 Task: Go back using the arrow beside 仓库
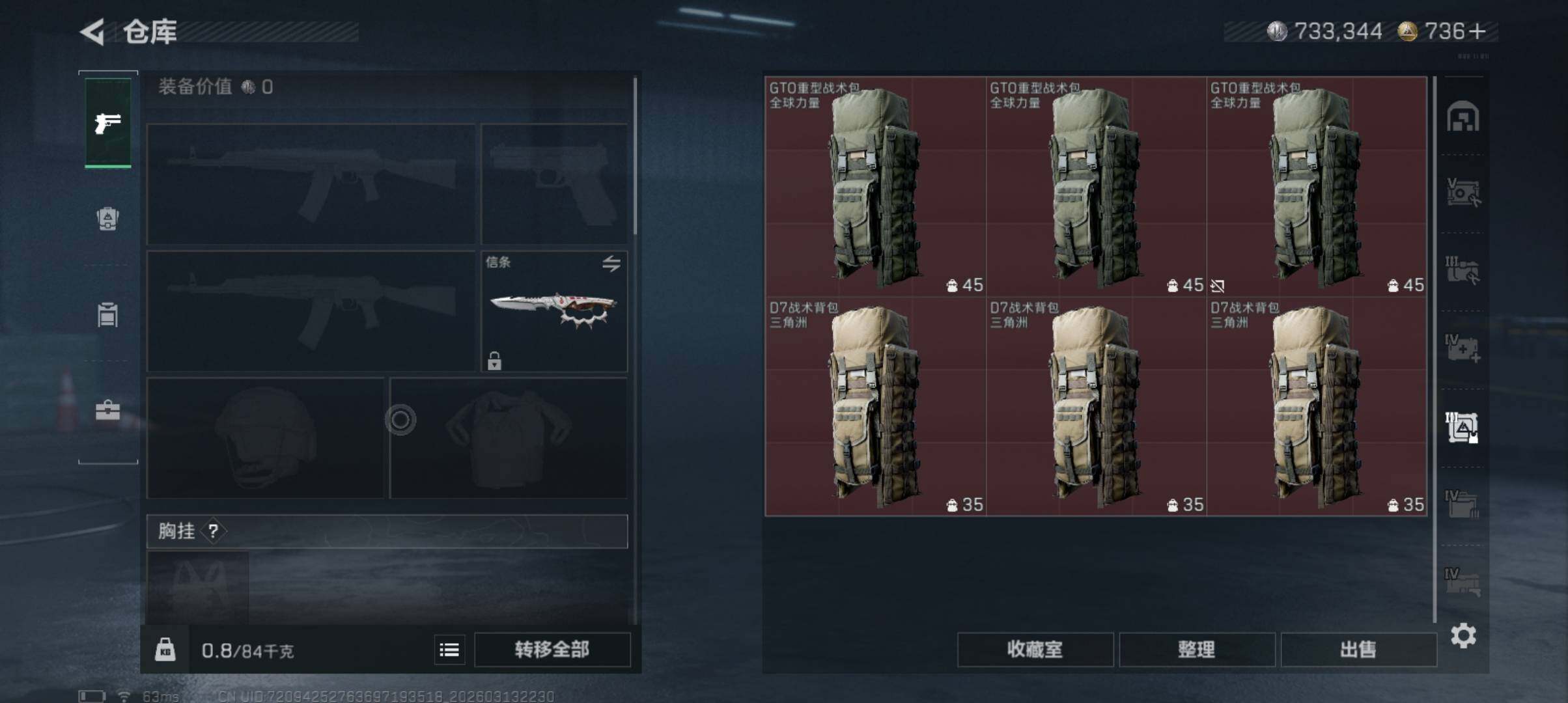(92, 31)
